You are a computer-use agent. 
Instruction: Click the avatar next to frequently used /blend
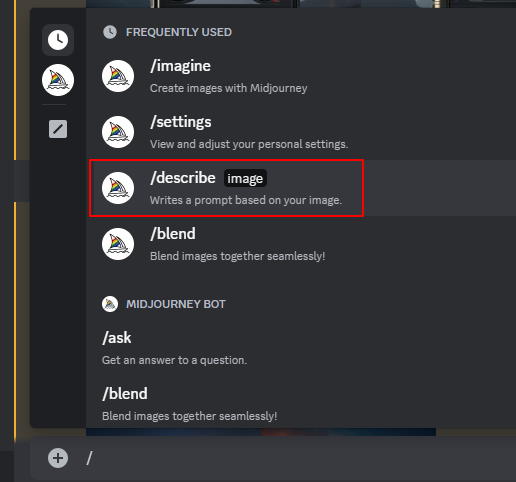(118, 244)
